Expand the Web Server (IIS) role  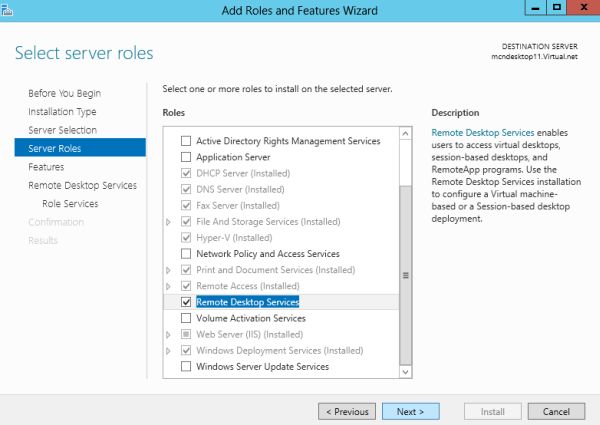pos(169,335)
